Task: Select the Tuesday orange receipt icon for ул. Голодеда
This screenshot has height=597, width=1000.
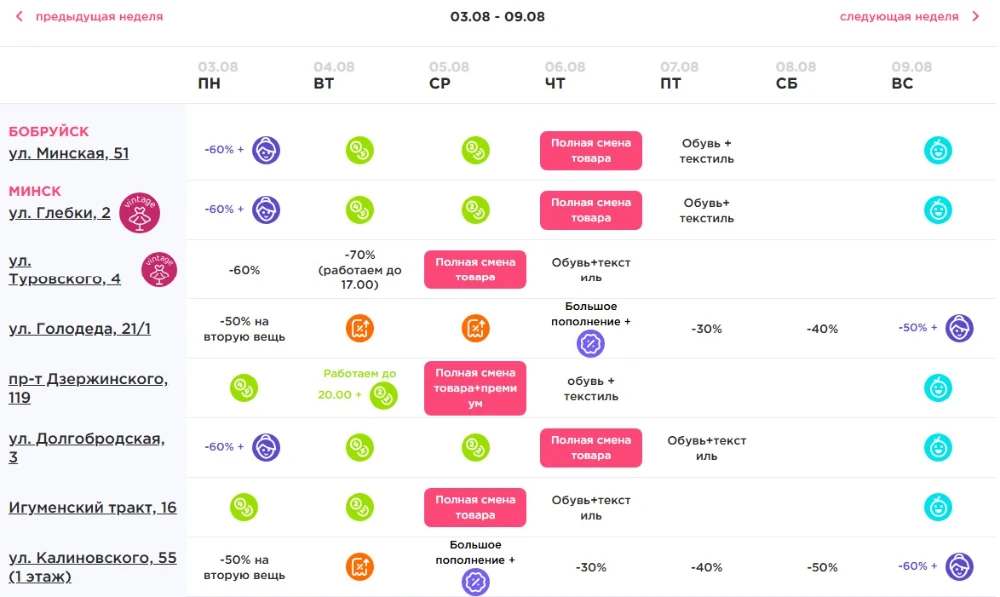Action: pos(360,328)
